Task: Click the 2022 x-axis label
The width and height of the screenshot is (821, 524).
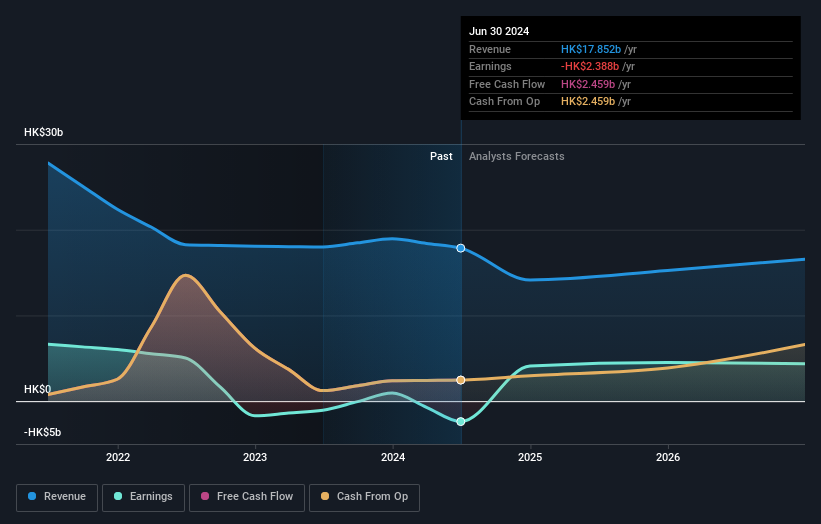Action: [x=118, y=457]
